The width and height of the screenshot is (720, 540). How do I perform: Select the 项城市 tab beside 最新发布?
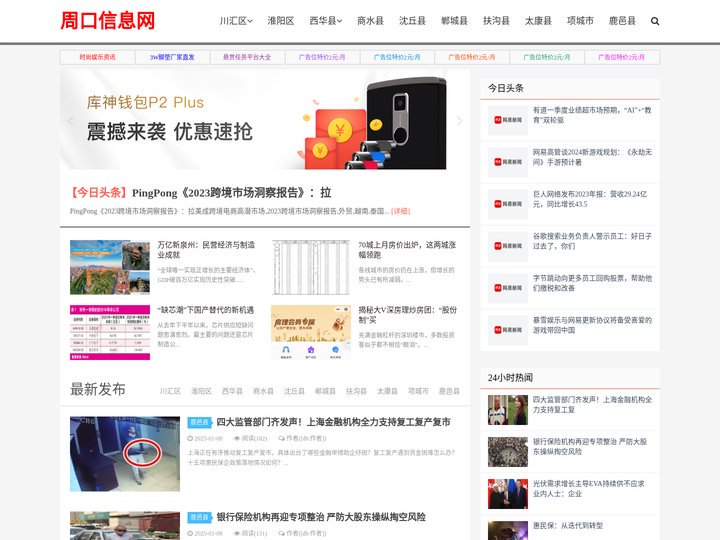418,391
